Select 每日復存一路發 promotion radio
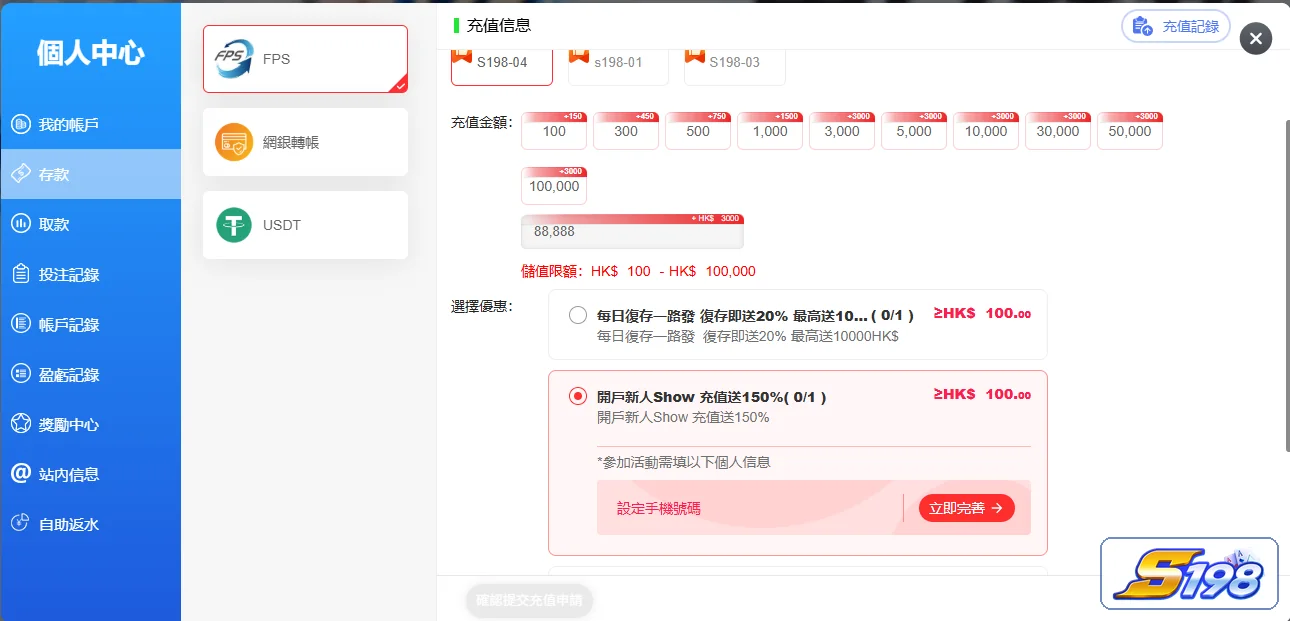1290x621 pixels. click(x=578, y=315)
